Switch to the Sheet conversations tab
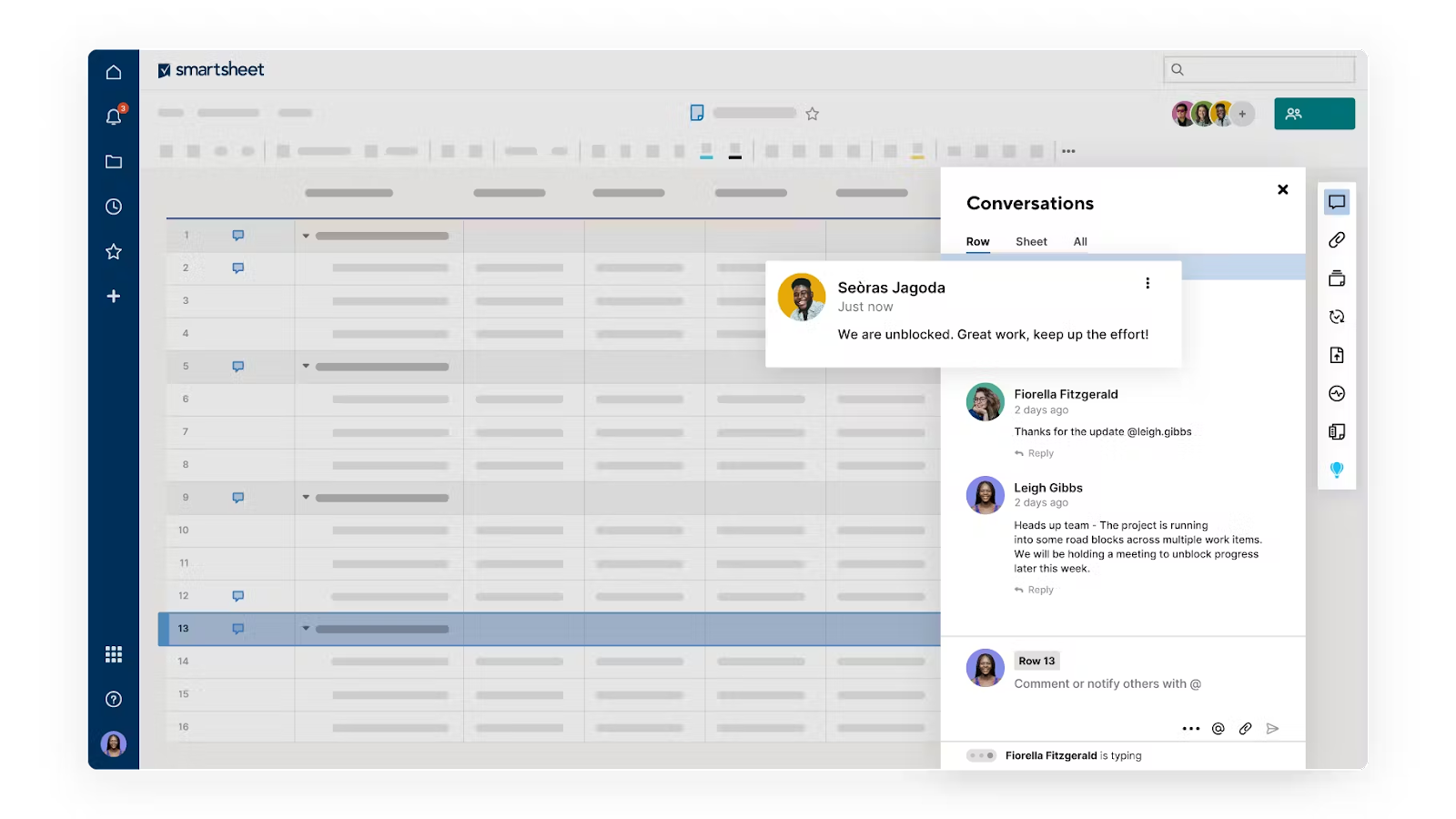Viewport: 1456px width, 819px height. click(1031, 242)
